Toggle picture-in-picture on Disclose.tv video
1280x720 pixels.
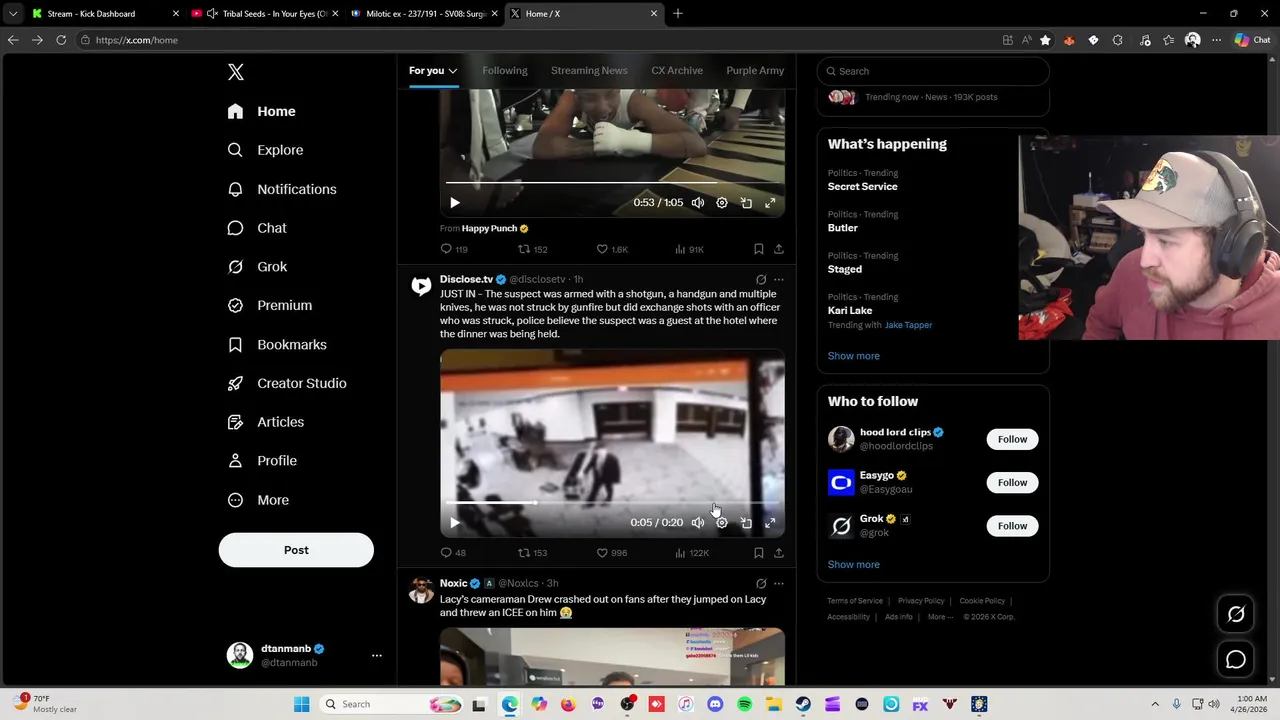[x=746, y=523]
